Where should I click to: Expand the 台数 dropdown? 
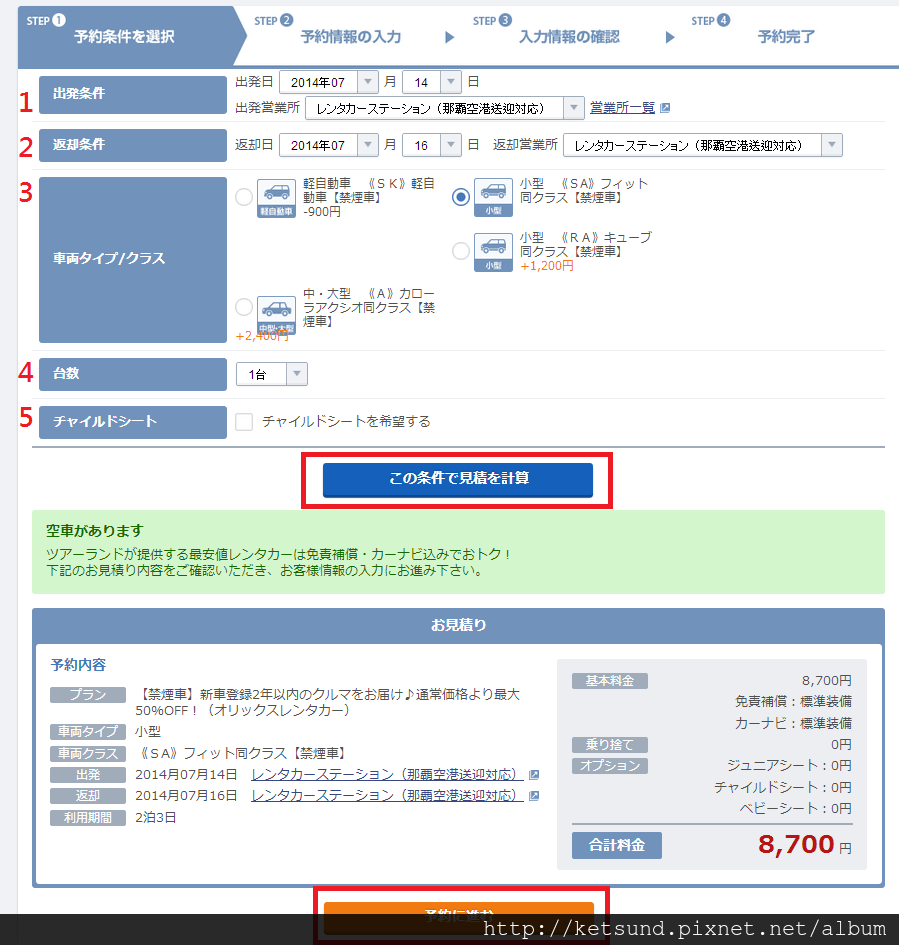pos(272,374)
